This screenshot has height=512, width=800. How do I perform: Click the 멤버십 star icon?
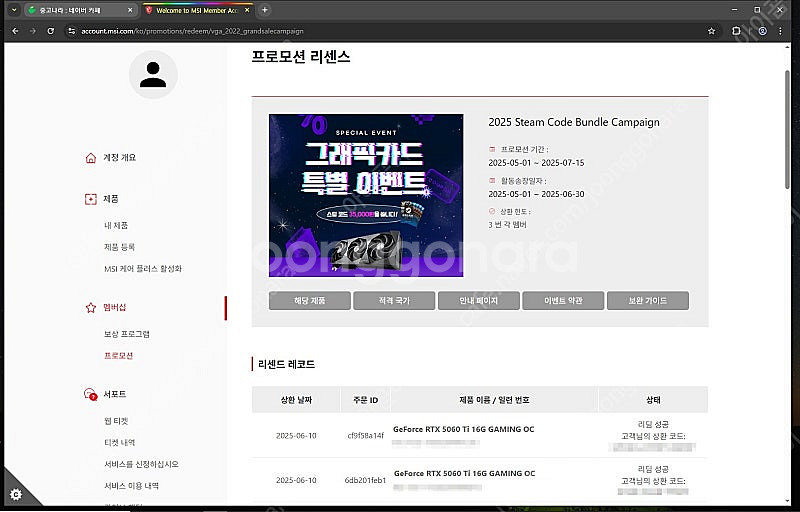click(90, 308)
